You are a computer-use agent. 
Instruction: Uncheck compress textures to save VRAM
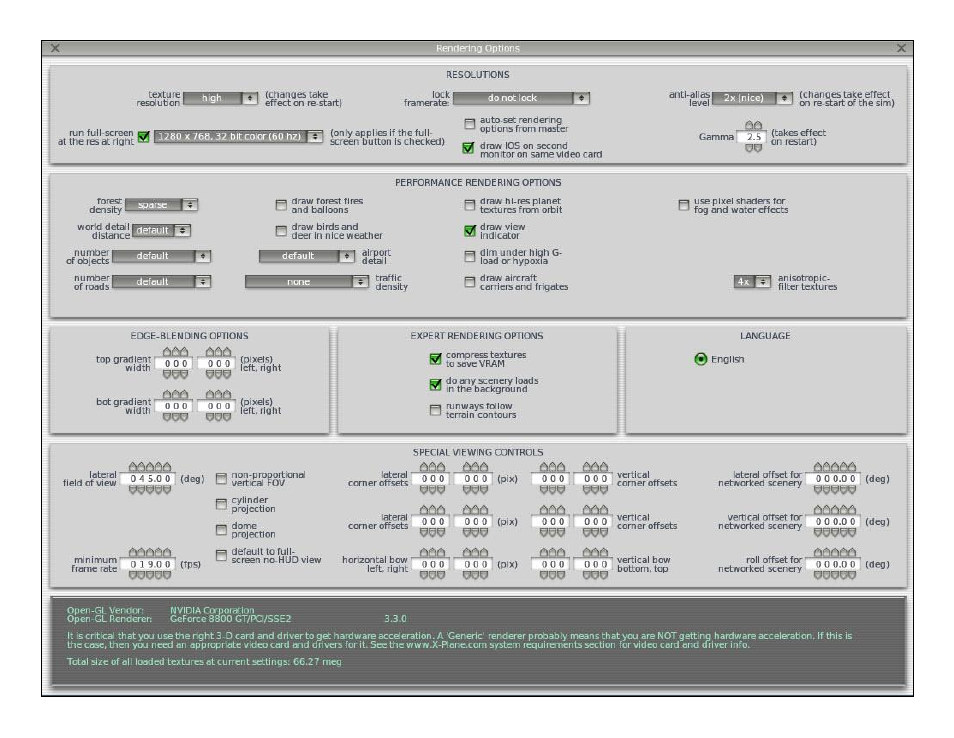click(x=435, y=359)
